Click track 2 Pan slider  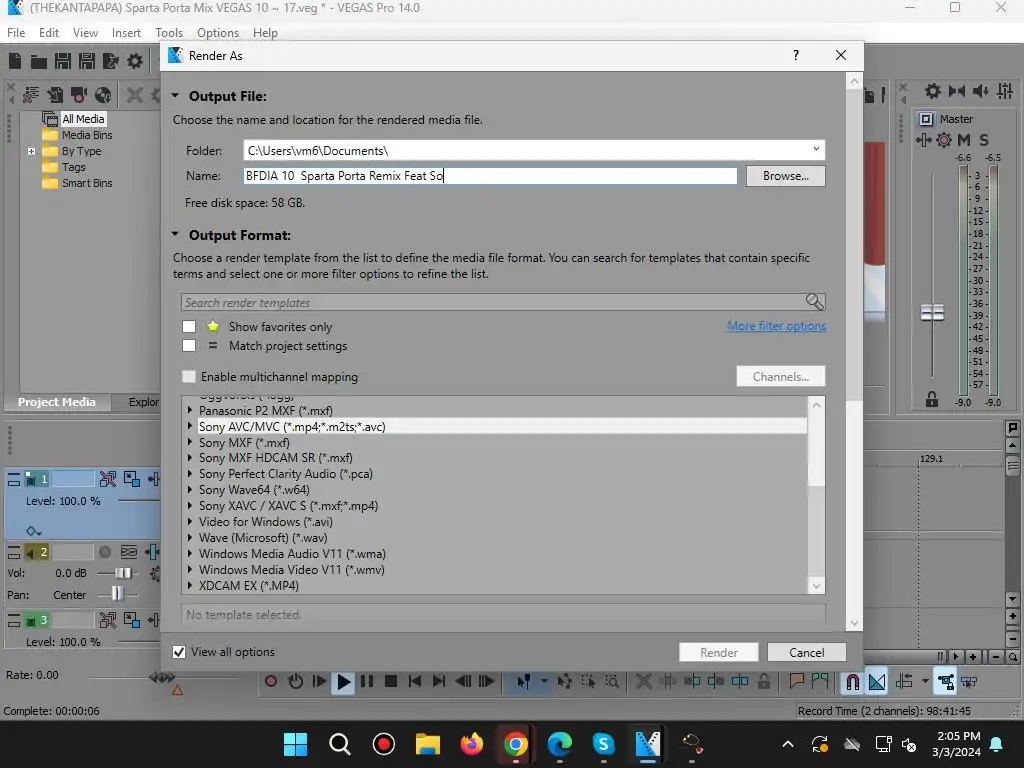pos(117,594)
